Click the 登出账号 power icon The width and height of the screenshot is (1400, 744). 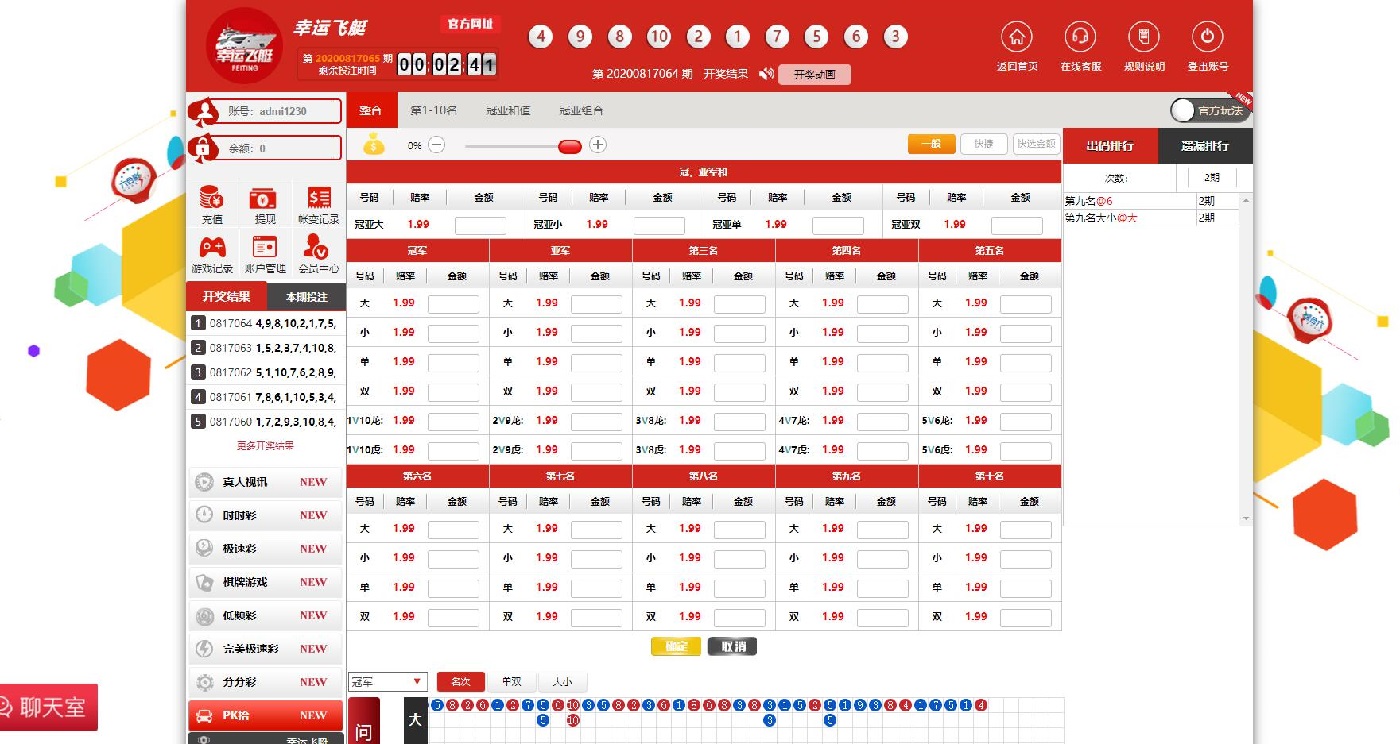click(1207, 38)
